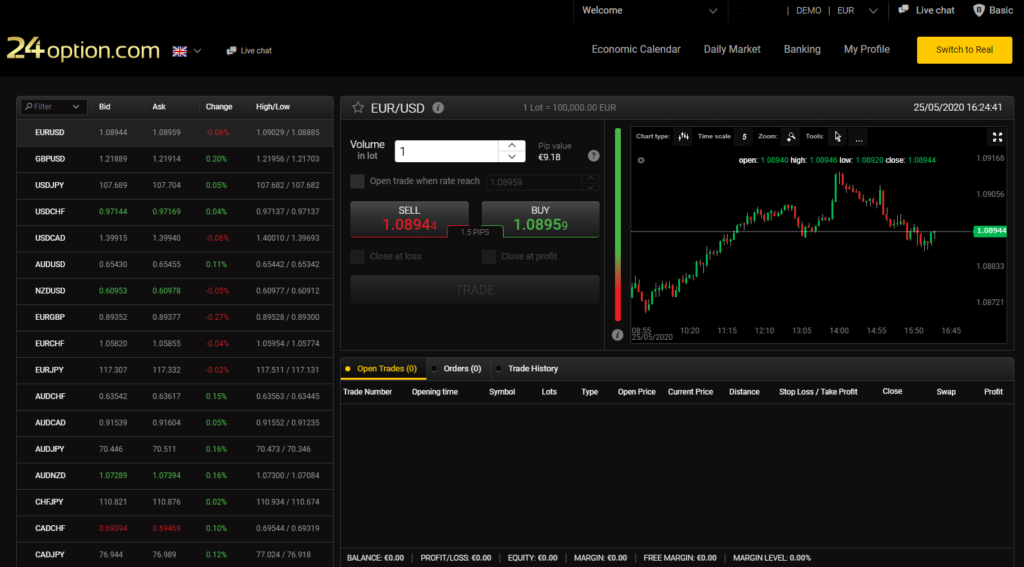Open the EUR currency chevron dropdown
The height and width of the screenshot is (567, 1024).
[873, 10]
